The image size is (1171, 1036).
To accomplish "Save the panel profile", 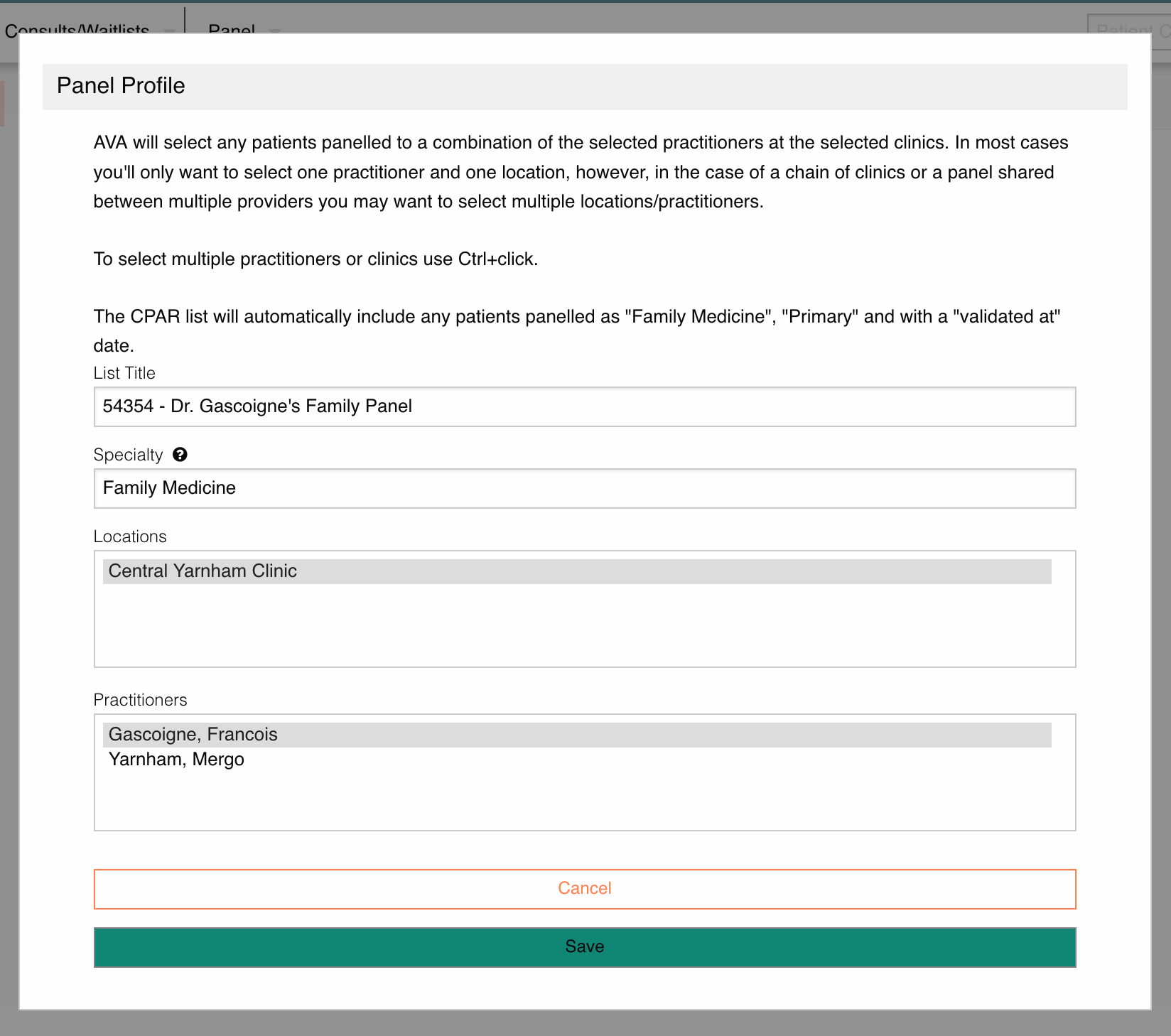I will pos(584,946).
